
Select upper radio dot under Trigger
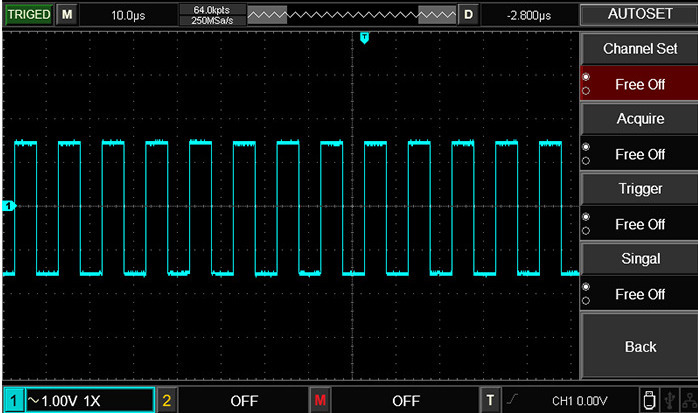[586, 217]
